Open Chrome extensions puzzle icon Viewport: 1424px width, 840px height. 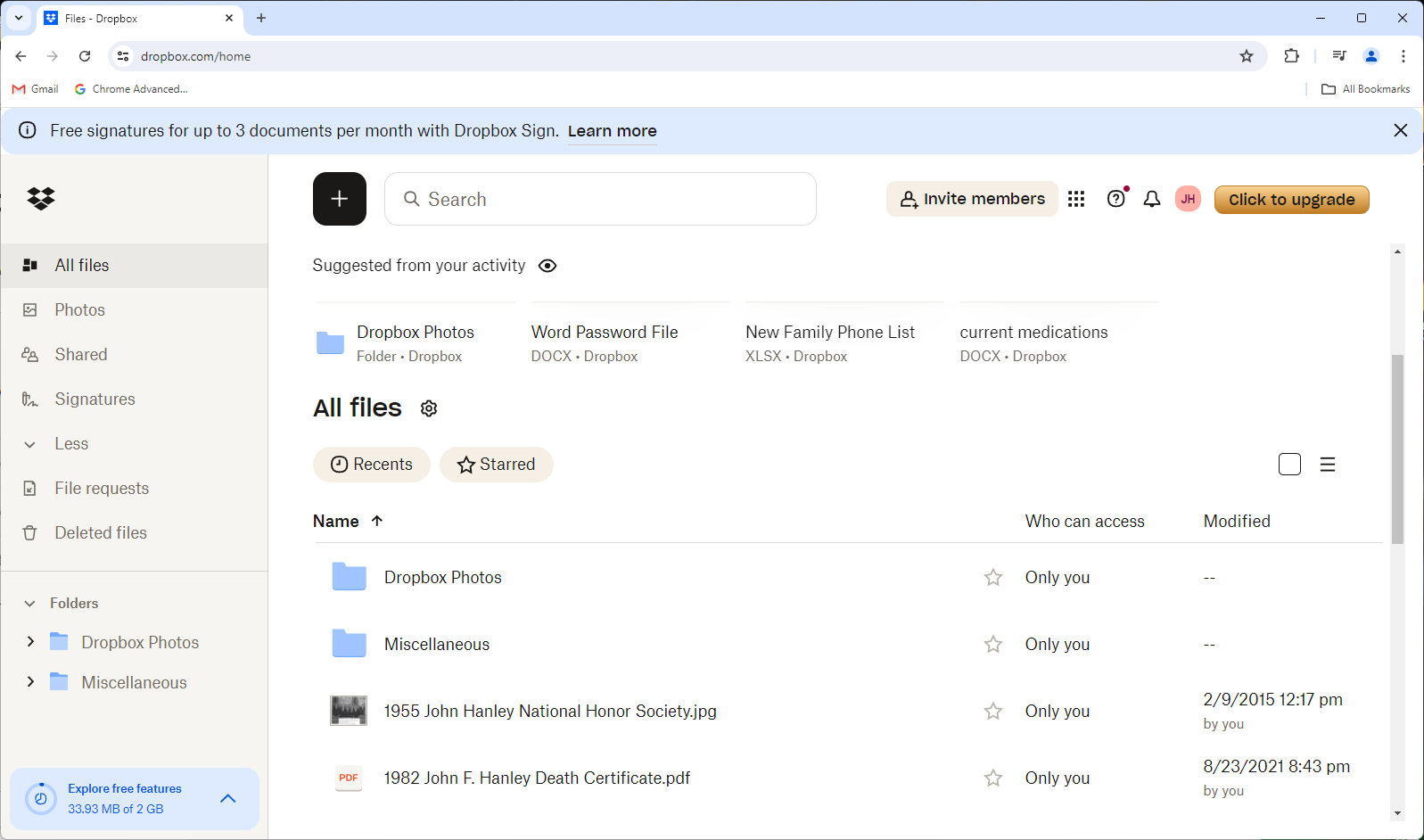(x=1291, y=56)
